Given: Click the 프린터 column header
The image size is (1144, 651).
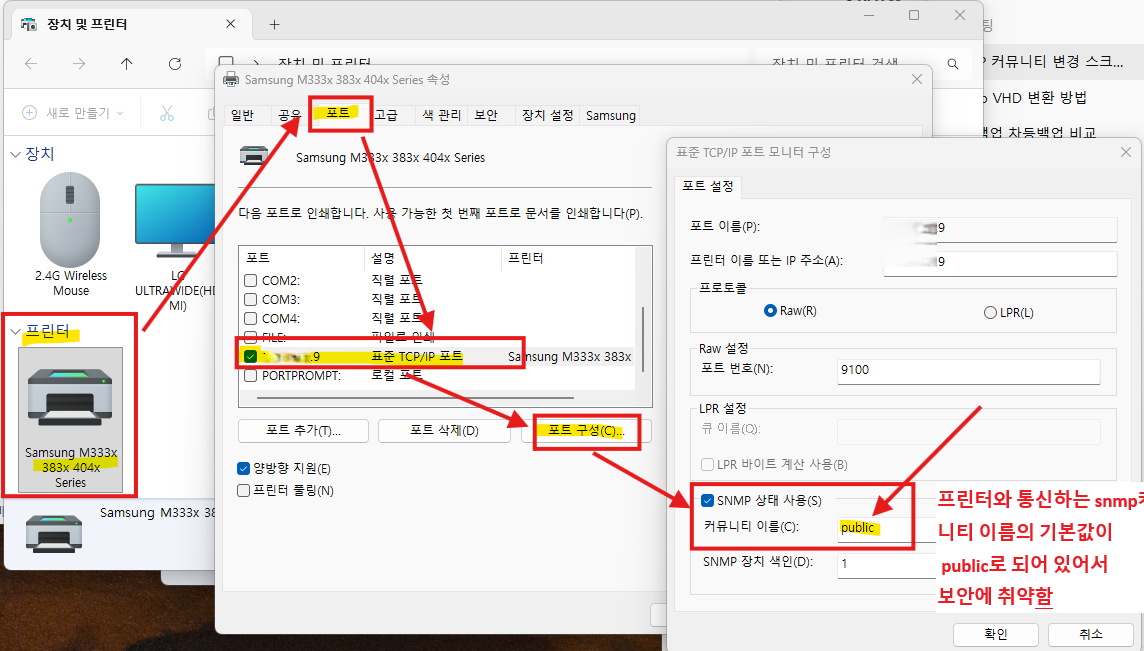Looking at the screenshot, I should [x=568, y=258].
